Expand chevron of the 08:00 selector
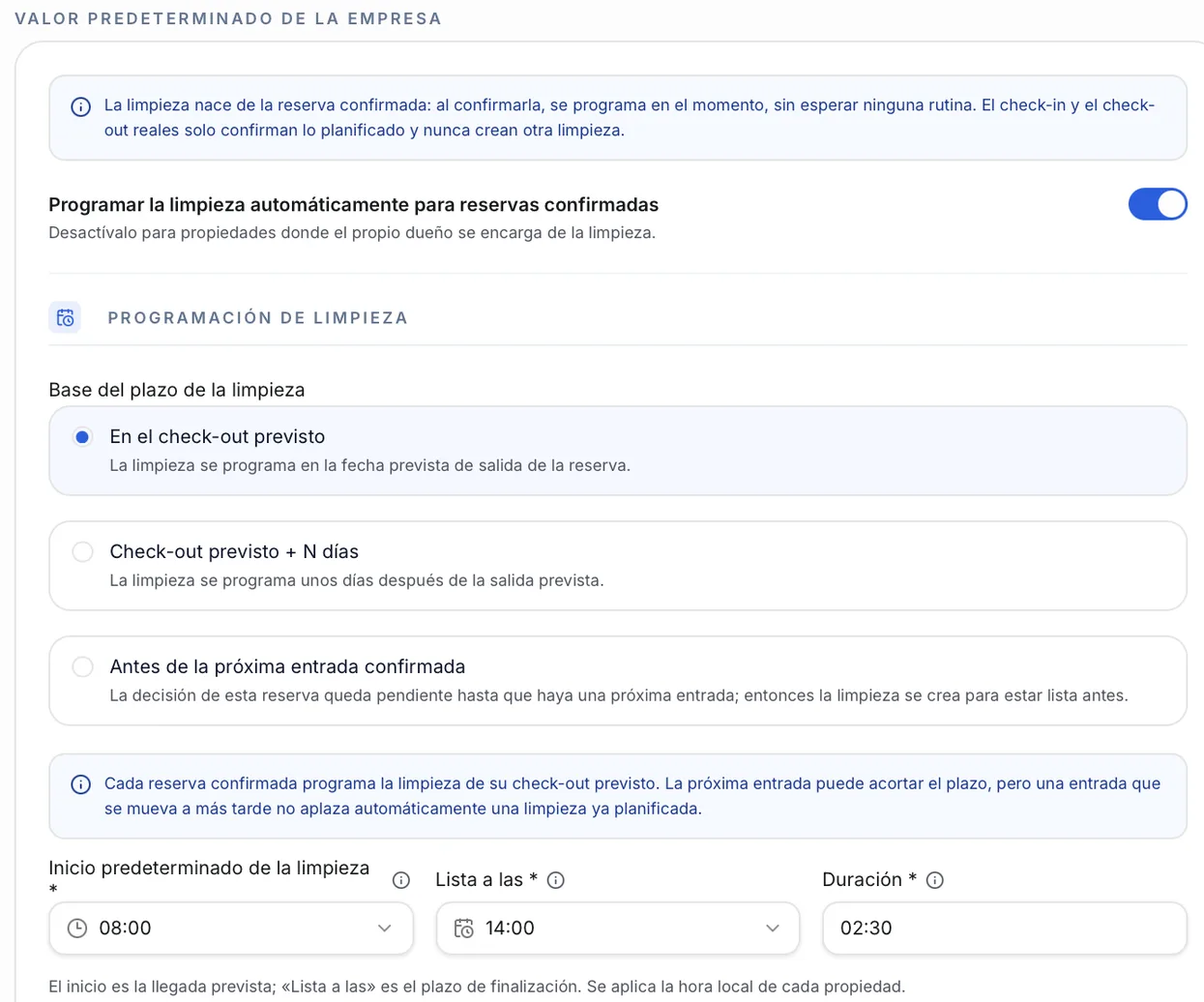Image resolution: width=1204 pixels, height=1002 pixels. pyautogui.click(x=384, y=928)
